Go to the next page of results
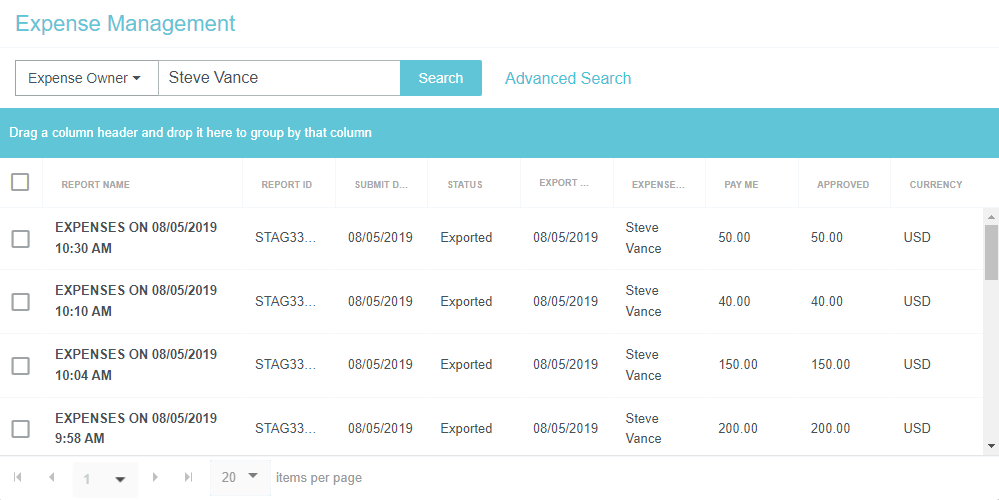 [x=155, y=478]
